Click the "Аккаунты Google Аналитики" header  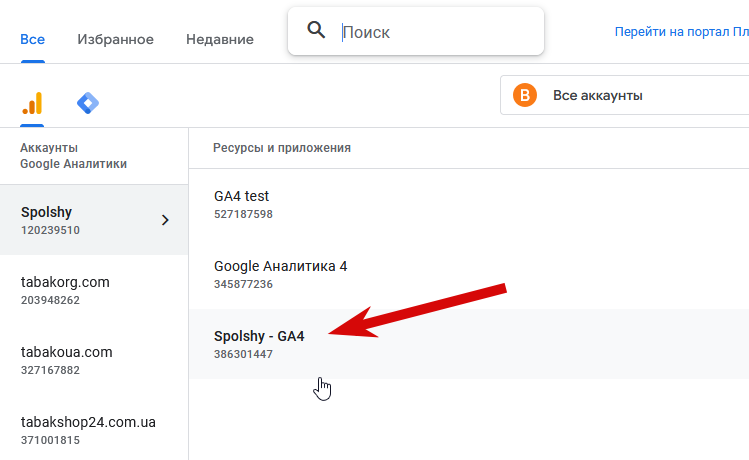coord(73,155)
